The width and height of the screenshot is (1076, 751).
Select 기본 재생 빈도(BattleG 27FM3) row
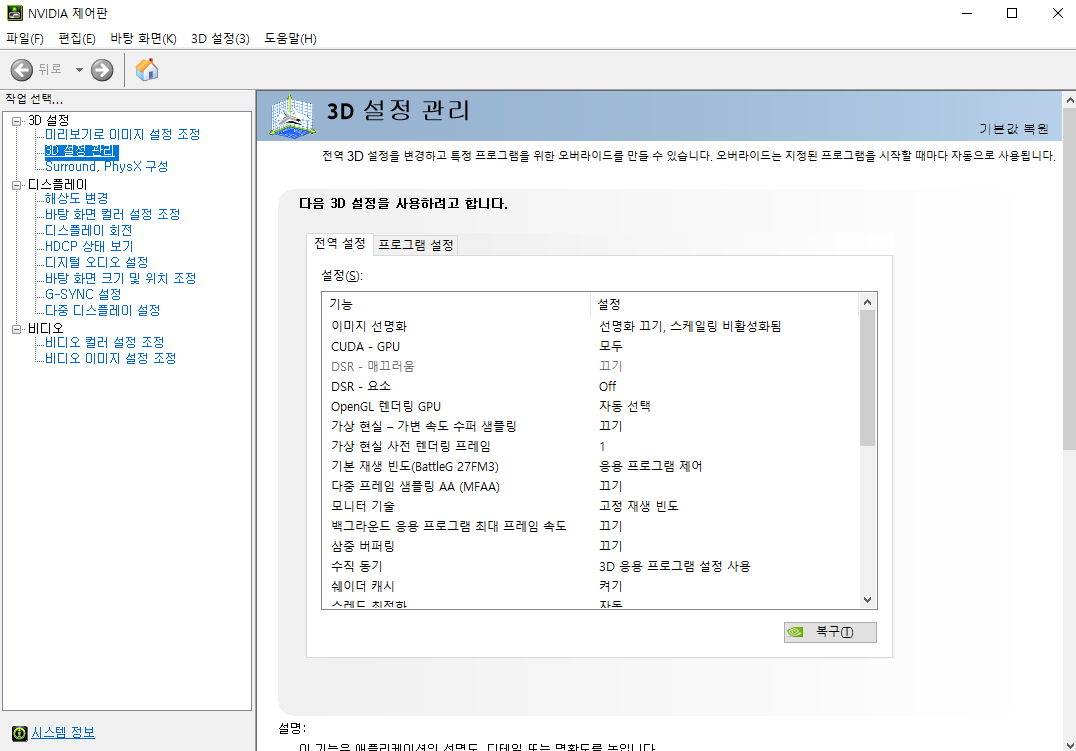[589, 466]
